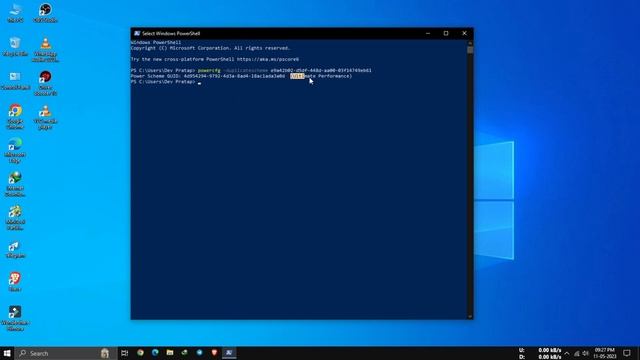Screen dimensions: 640x360
Task: Open Edge from the taskbar
Action: point(155,353)
